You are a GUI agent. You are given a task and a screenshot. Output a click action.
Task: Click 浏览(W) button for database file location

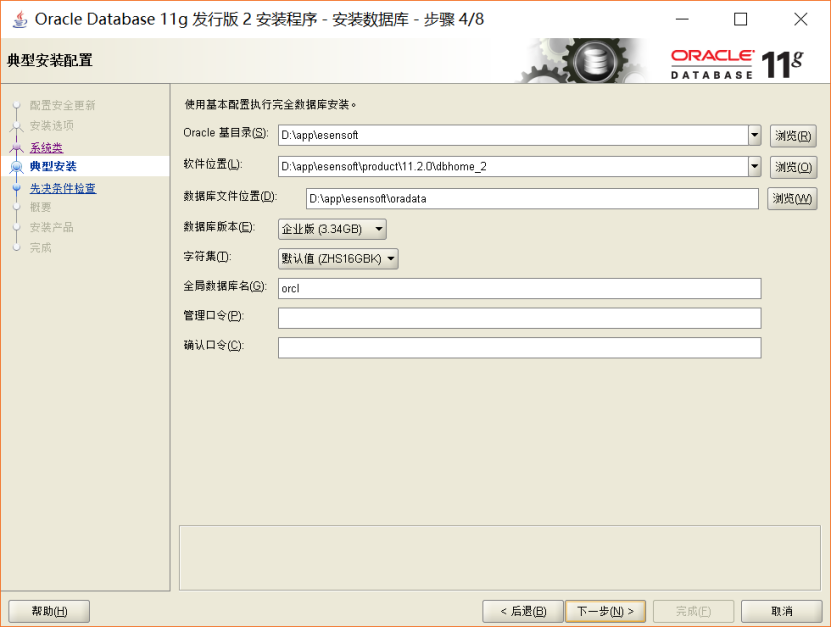tap(792, 199)
